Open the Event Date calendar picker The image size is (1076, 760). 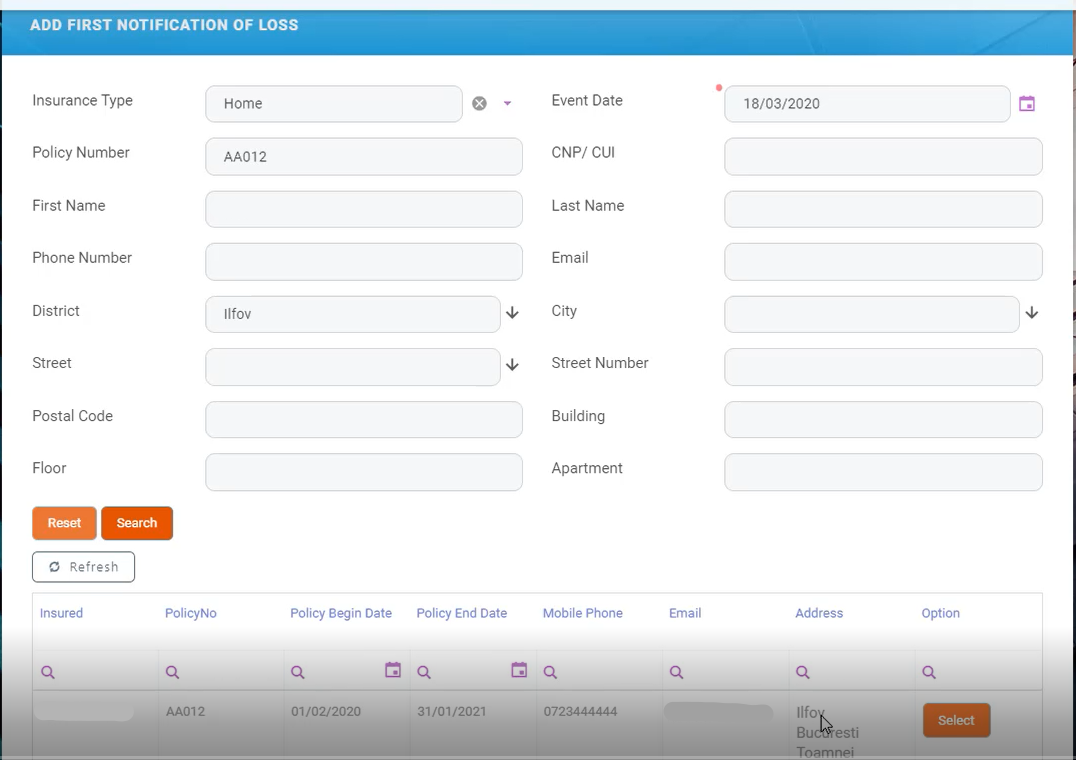click(1027, 103)
